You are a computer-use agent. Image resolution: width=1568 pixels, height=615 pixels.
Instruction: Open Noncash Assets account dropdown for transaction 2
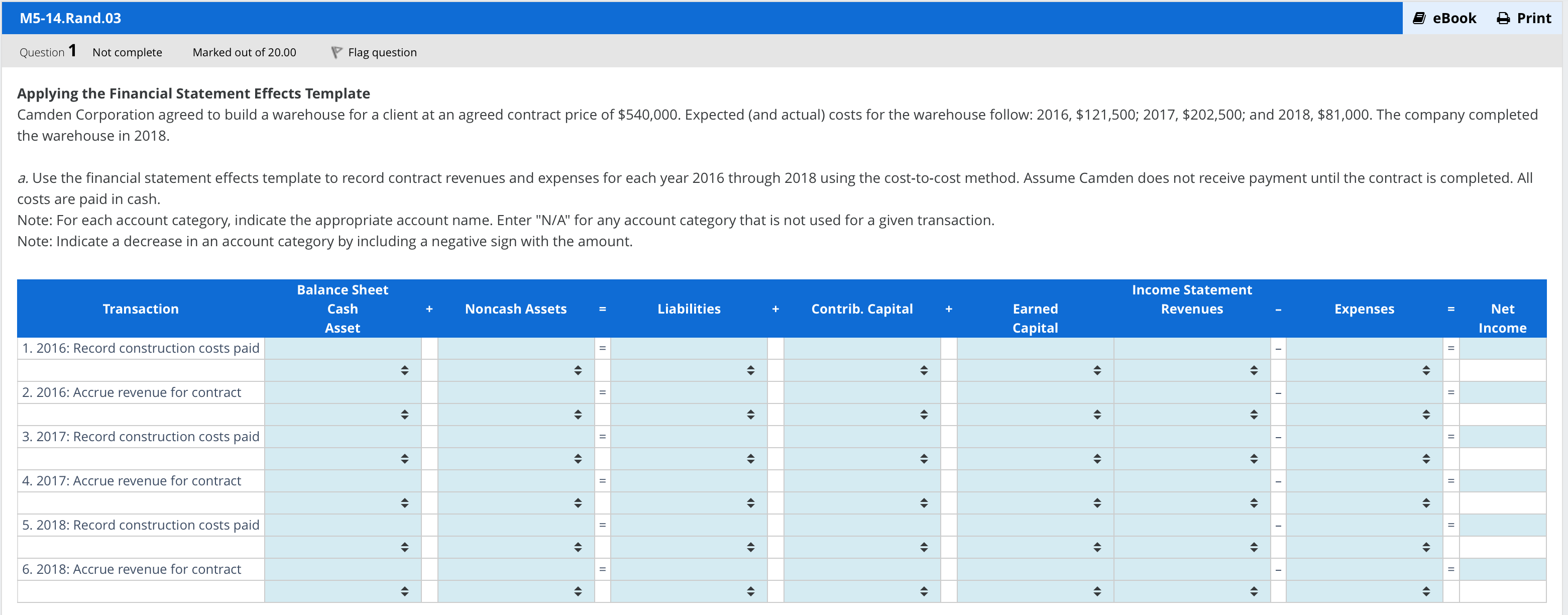pyautogui.click(x=516, y=415)
